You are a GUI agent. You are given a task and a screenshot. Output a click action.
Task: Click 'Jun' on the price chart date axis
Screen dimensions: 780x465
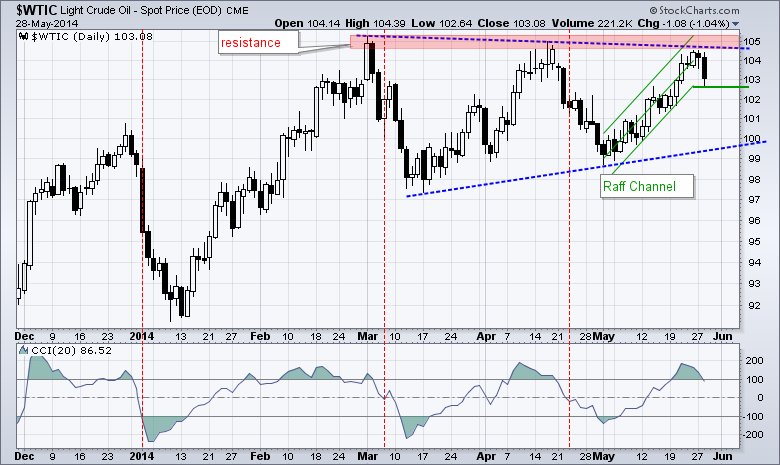[723, 336]
